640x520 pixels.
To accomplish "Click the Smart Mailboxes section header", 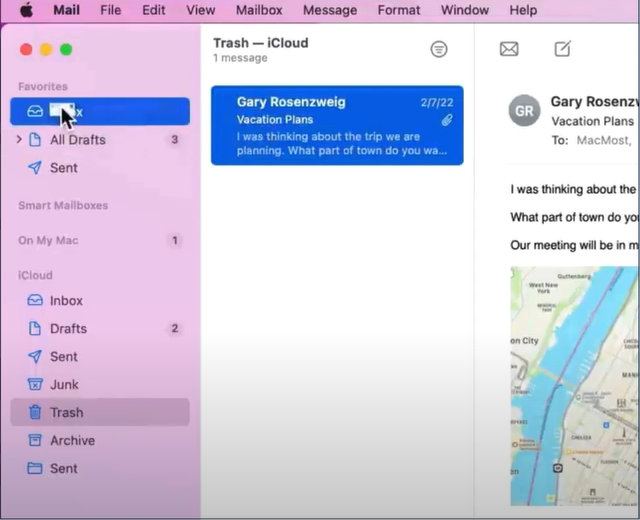I will (63, 205).
